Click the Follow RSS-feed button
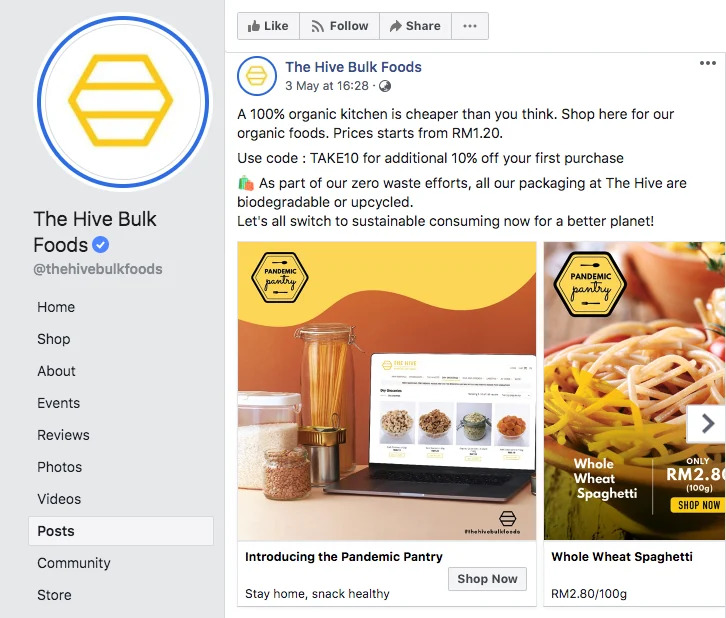 339,26
